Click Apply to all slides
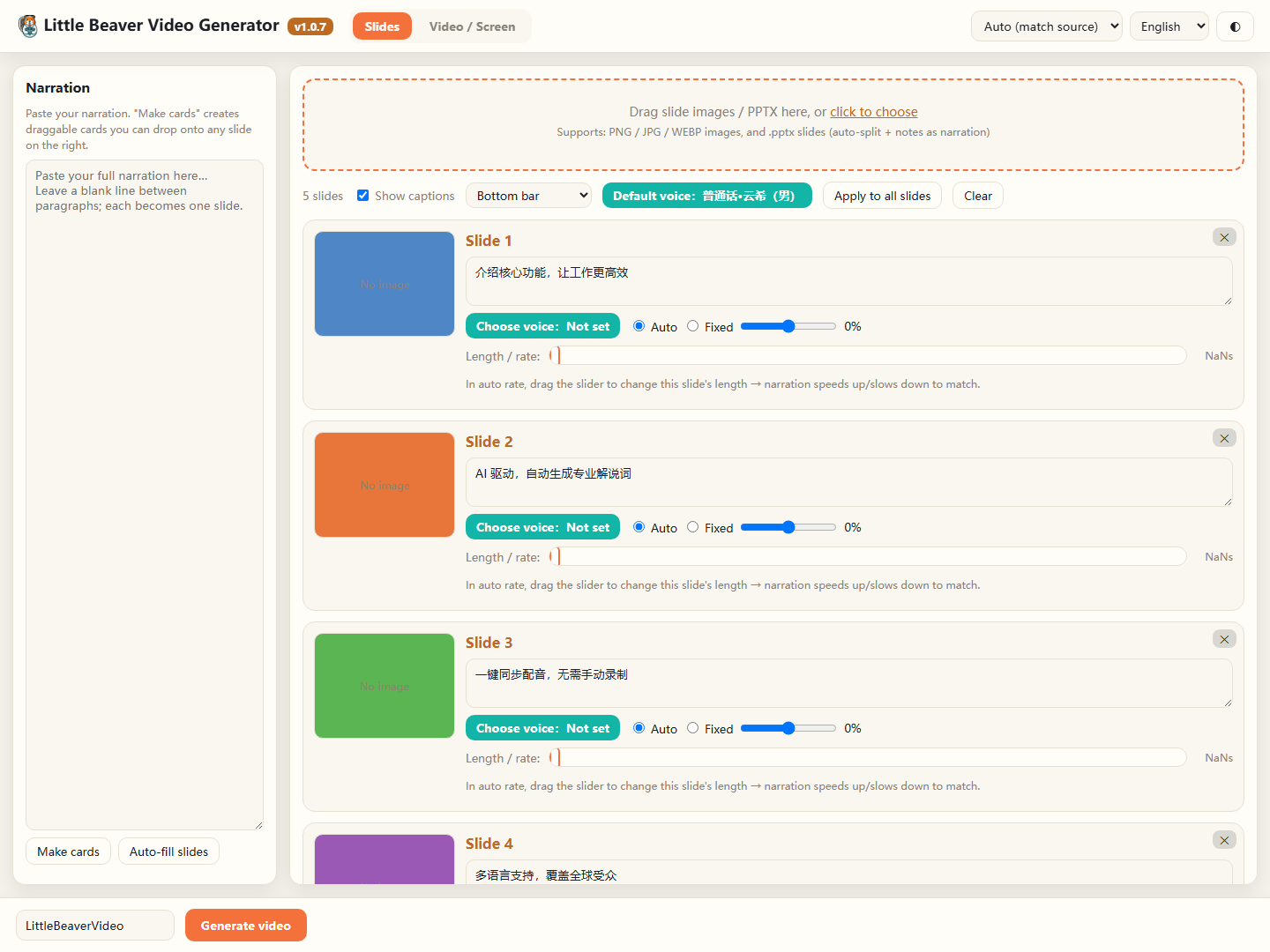The height and width of the screenshot is (952, 1270). [x=882, y=196]
